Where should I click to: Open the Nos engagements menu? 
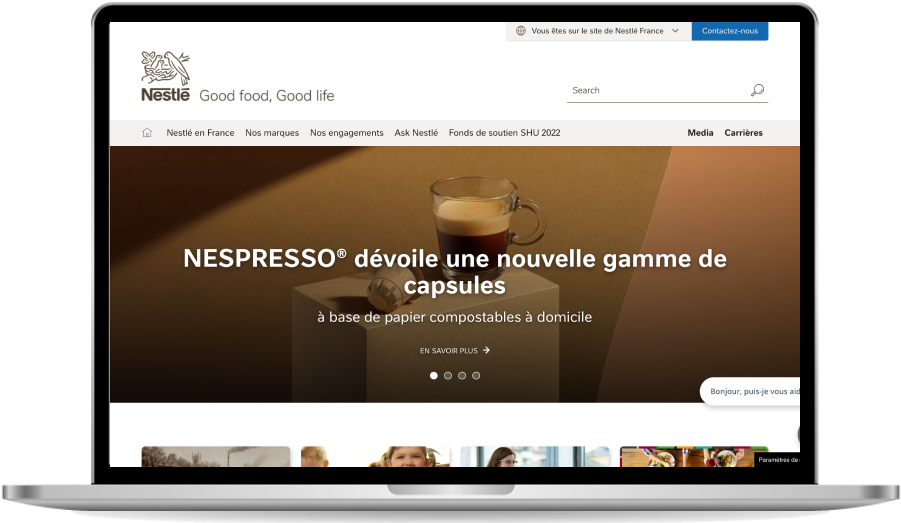point(346,133)
